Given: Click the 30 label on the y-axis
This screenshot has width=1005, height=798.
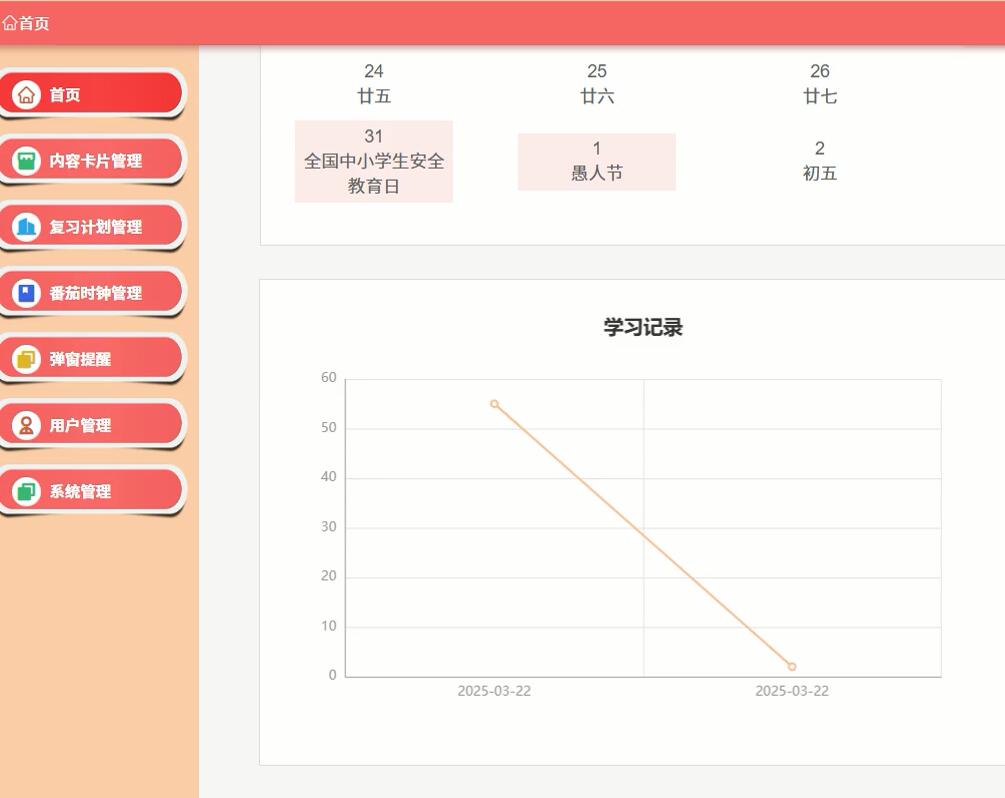Looking at the screenshot, I should pyautogui.click(x=329, y=527).
